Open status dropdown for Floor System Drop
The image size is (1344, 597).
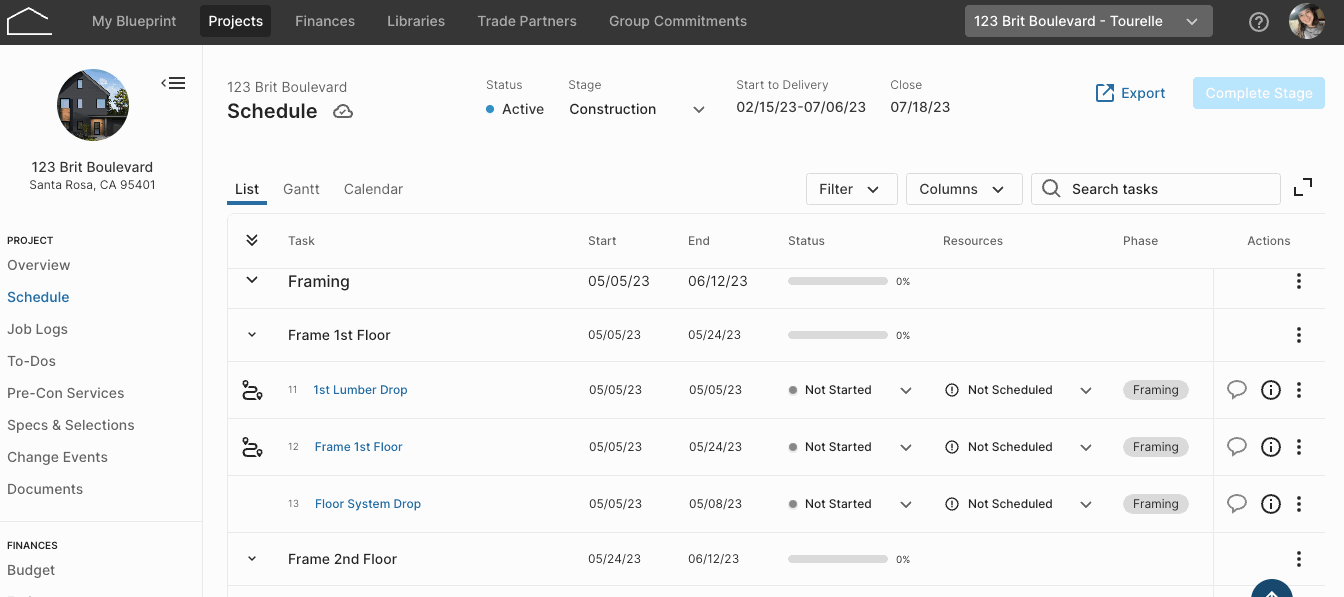(906, 504)
